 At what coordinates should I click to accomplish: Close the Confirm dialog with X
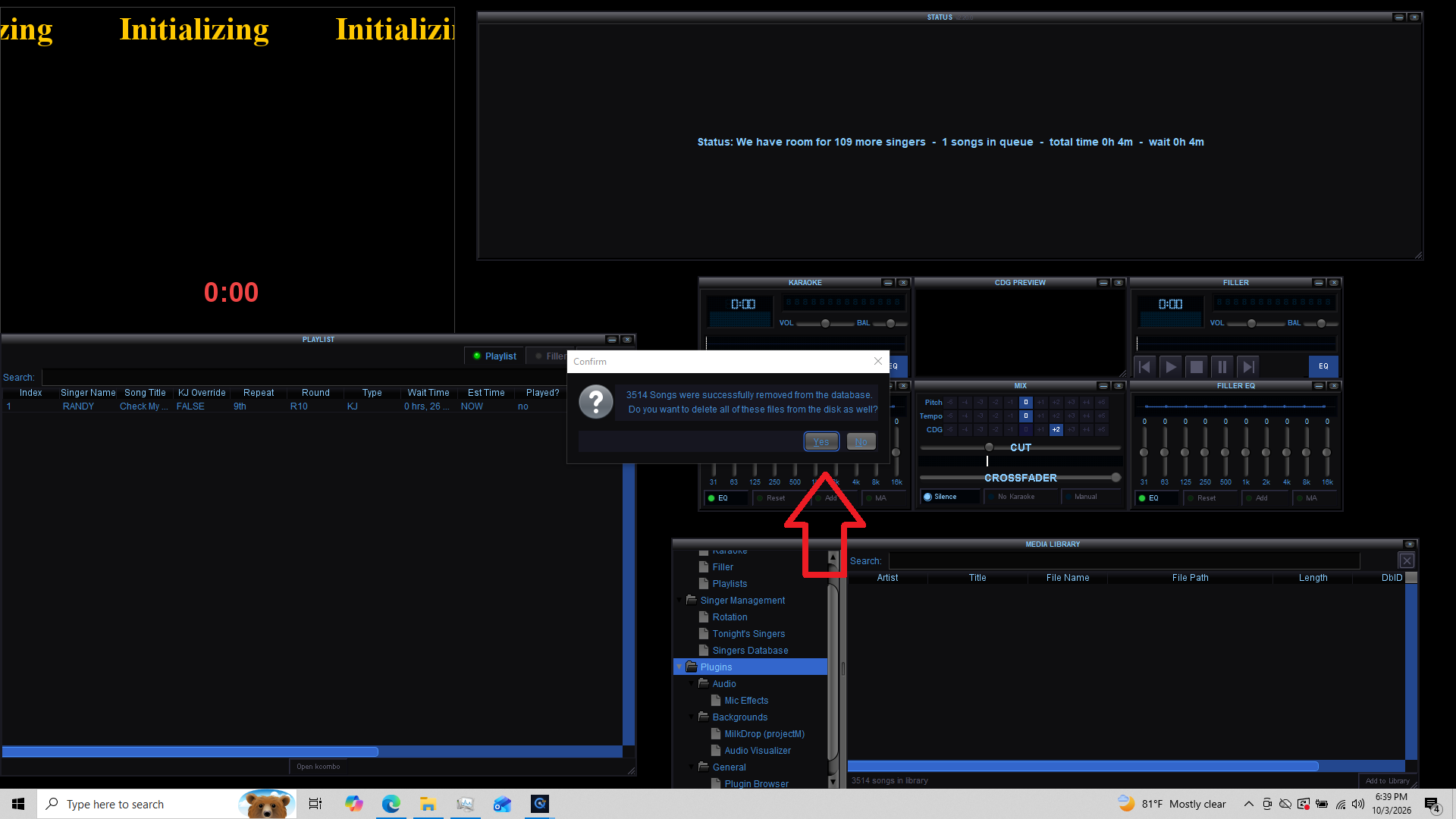pos(878,361)
